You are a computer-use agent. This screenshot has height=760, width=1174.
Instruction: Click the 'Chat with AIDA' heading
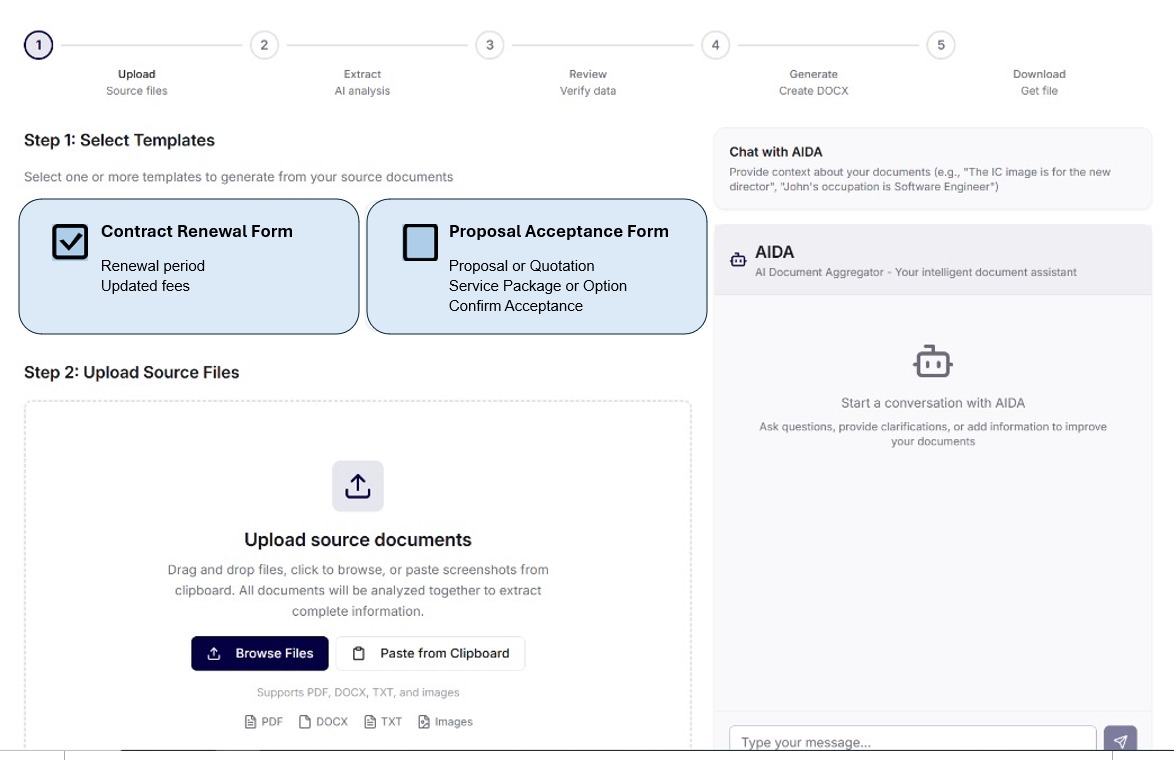coord(776,152)
